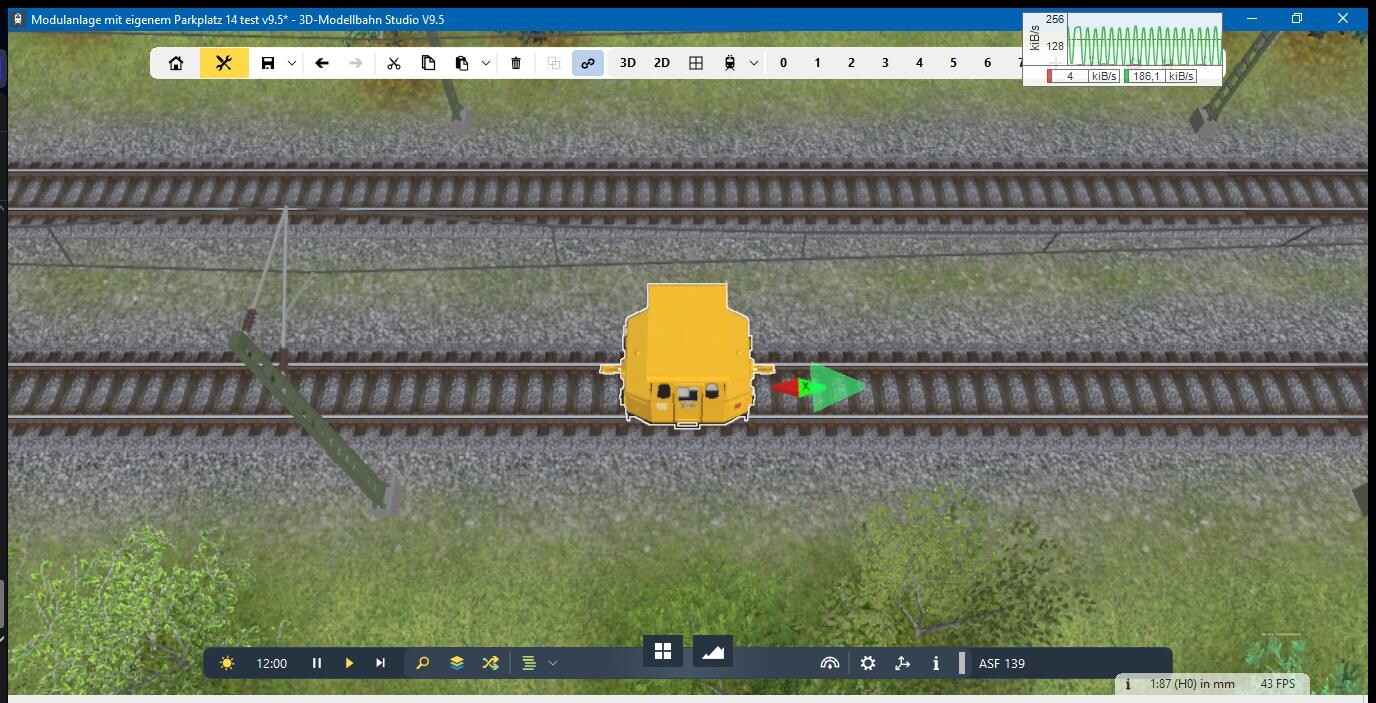
Task: Click the magnifier search icon
Action: pyautogui.click(x=423, y=663)
